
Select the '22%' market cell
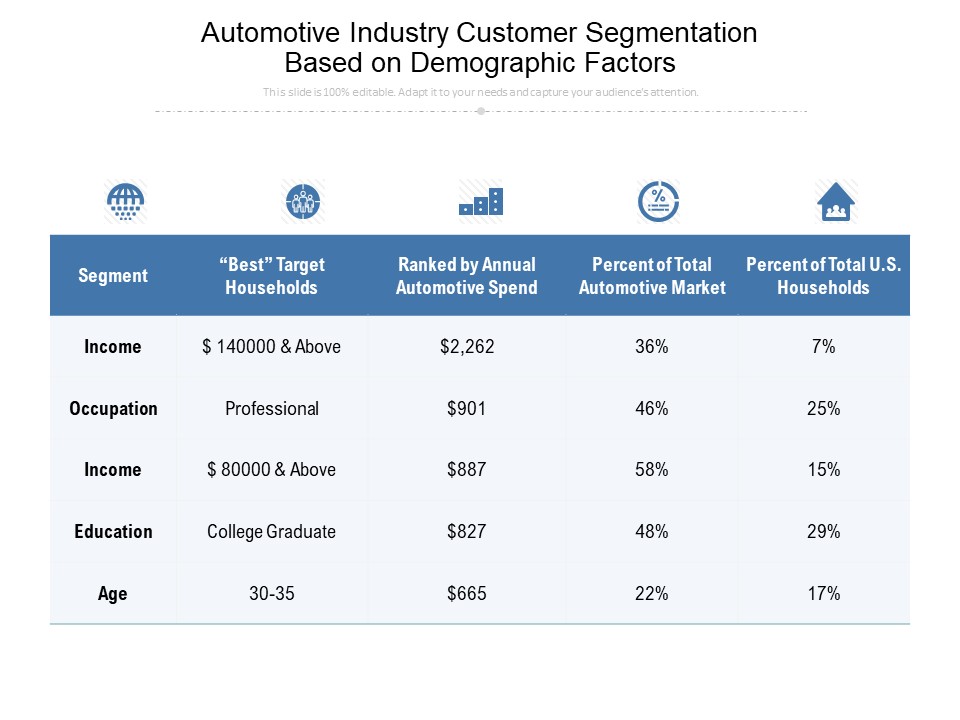651,593
